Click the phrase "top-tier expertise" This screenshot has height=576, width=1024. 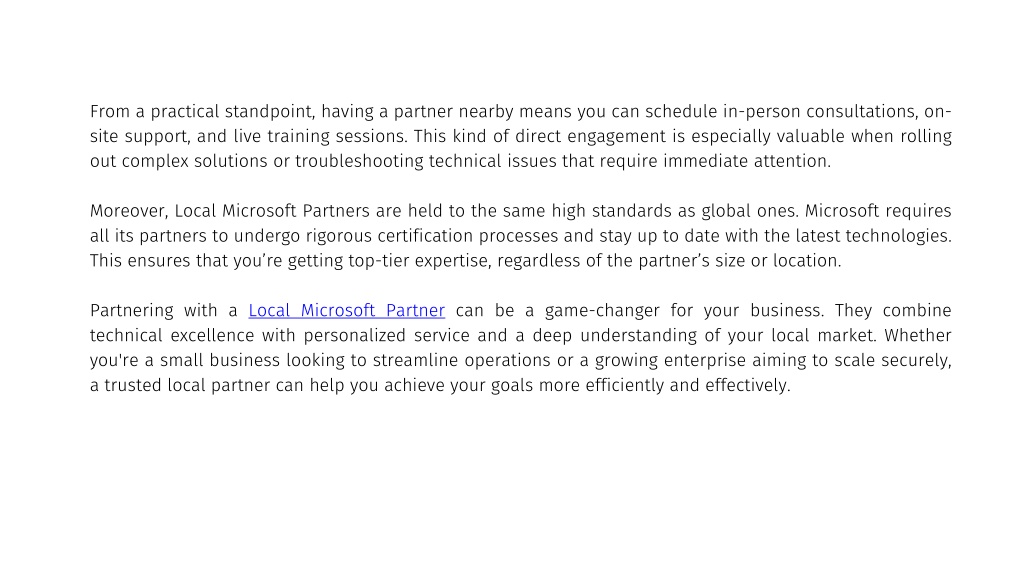(418, 261)
